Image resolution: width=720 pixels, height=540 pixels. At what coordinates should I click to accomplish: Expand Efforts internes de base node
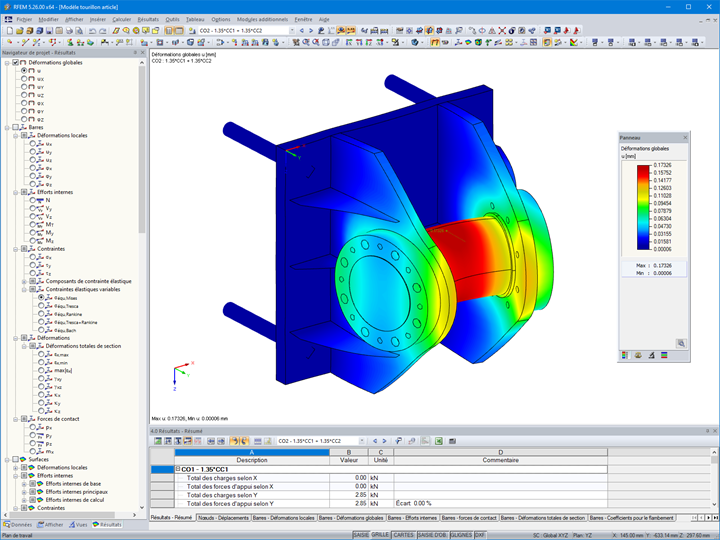[24, 484]
